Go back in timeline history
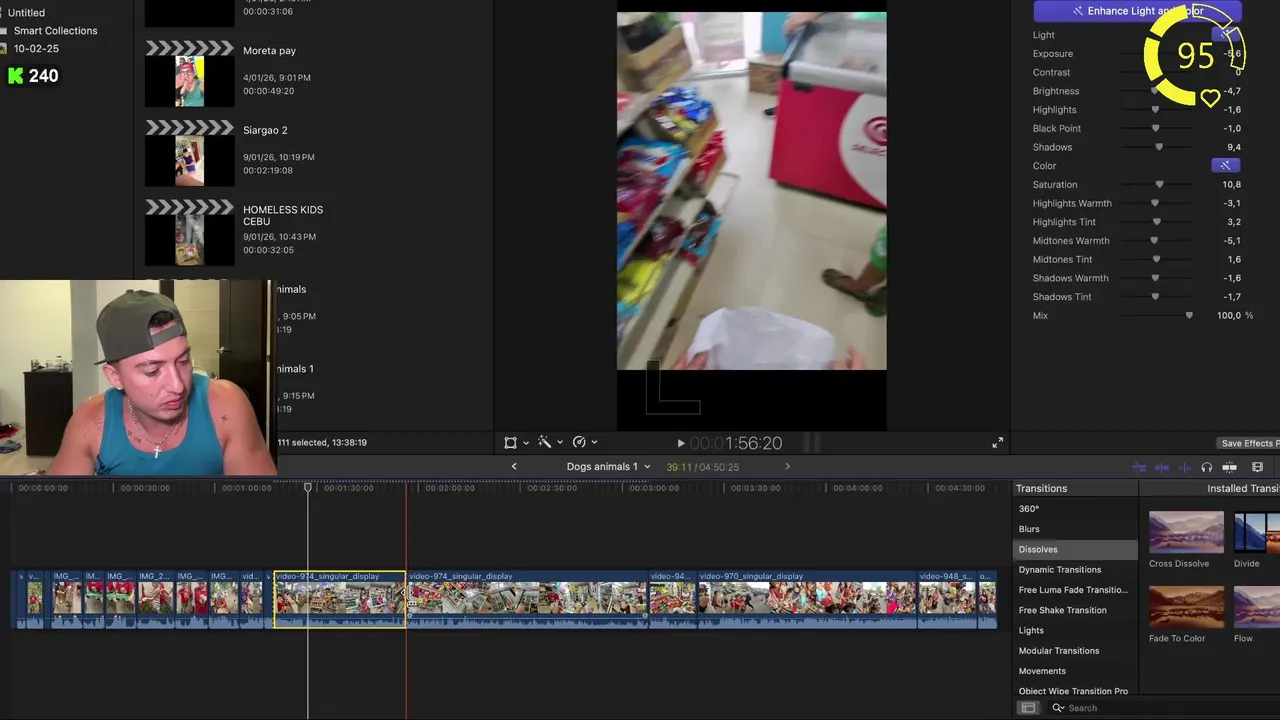 click(x=514, y=466)
